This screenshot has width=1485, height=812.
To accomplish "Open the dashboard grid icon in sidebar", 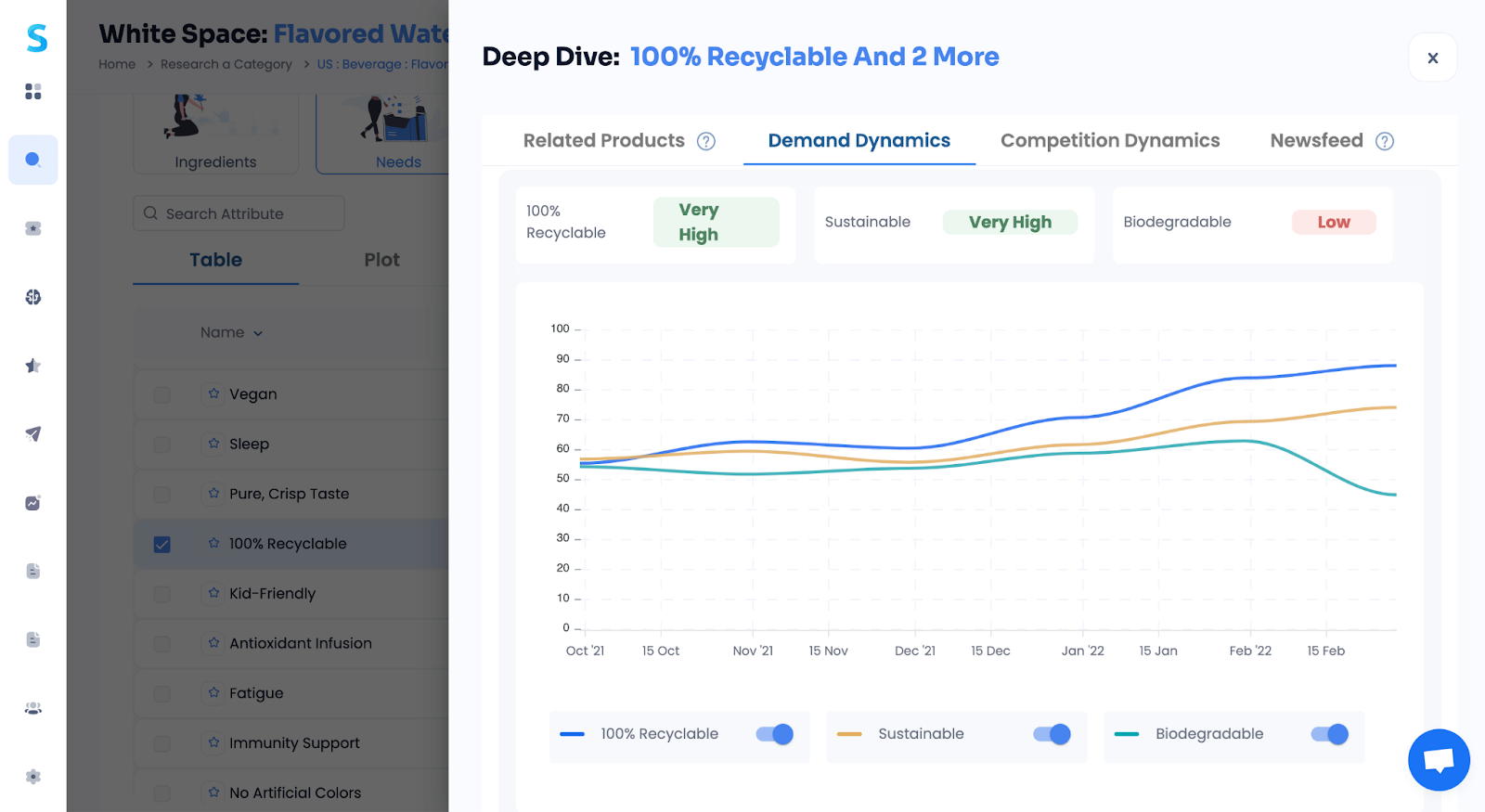I will (33, 91).
